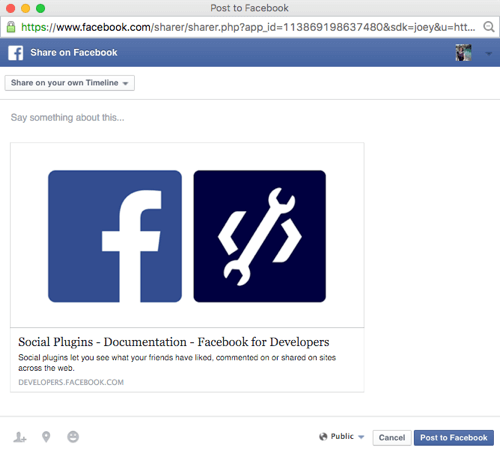Open the Public audience selector

342,437
